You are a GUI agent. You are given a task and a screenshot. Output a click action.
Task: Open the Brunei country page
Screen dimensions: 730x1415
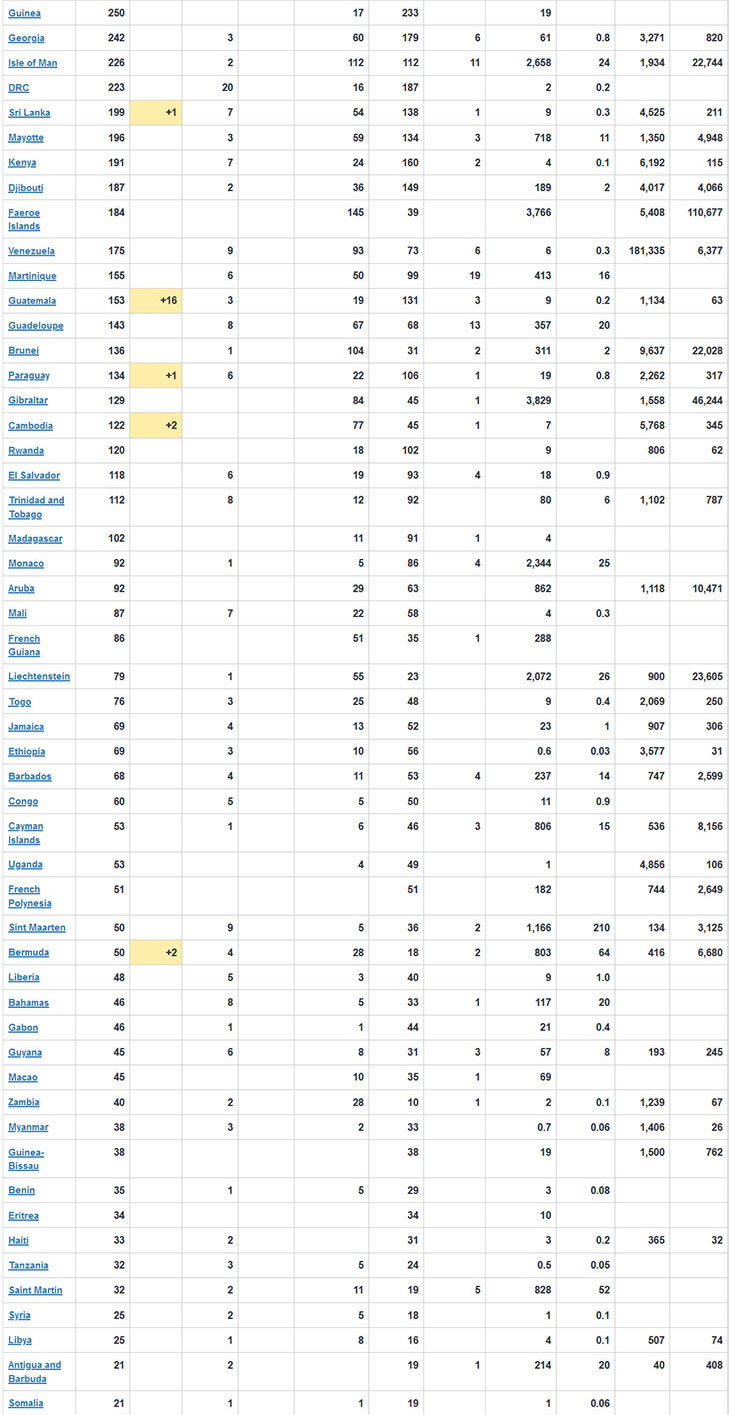(24, 351)
